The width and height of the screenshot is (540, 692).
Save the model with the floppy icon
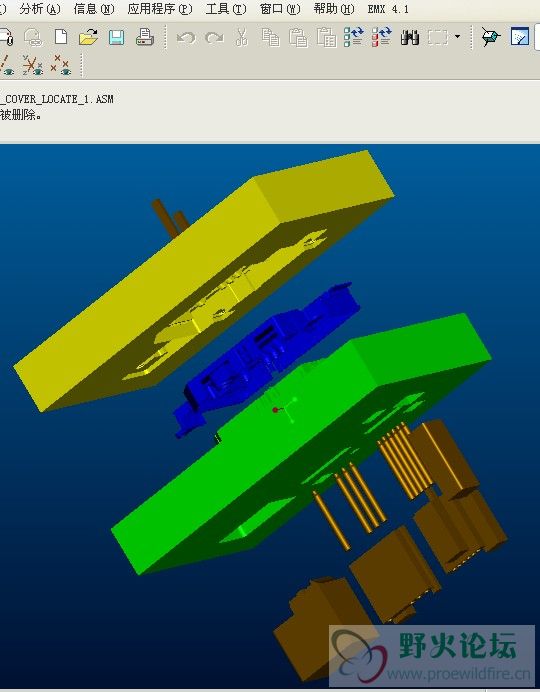tap(116, 37)
